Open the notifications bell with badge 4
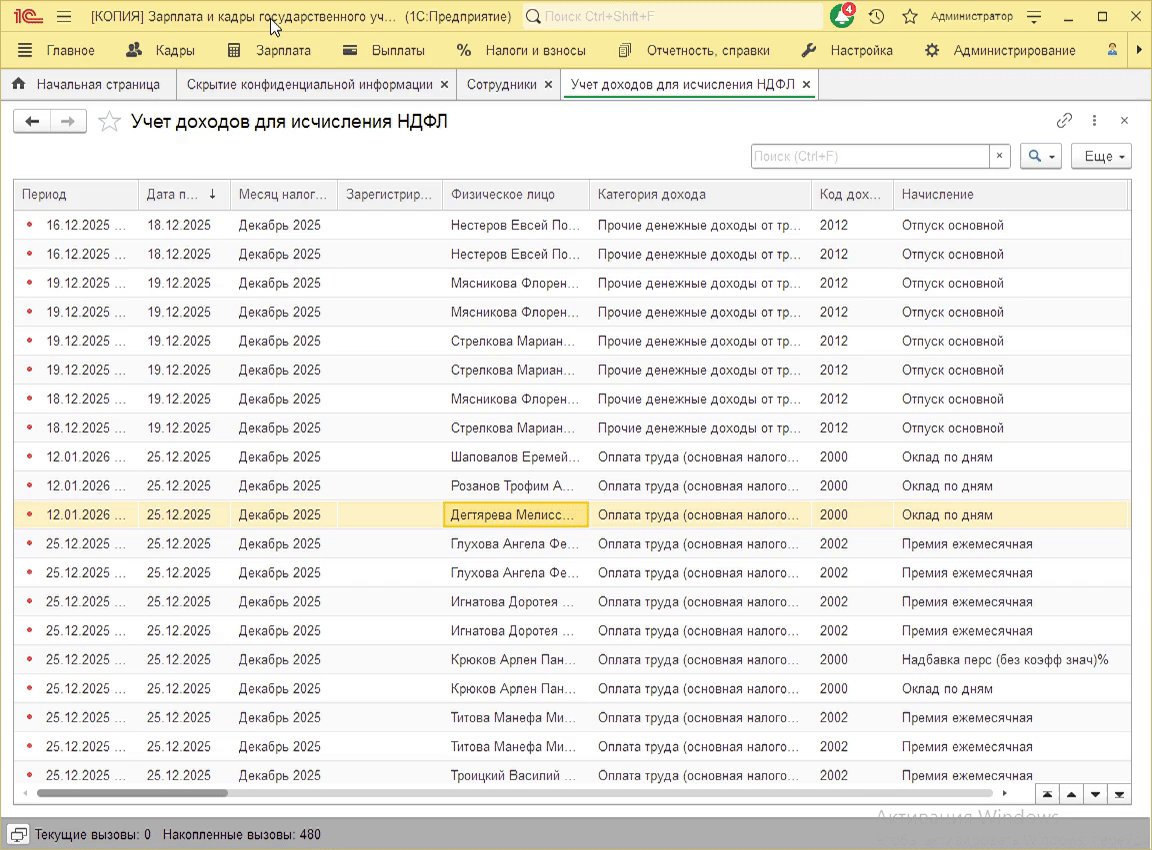Screen dimensions: 1152x850 tap(842, 15)
